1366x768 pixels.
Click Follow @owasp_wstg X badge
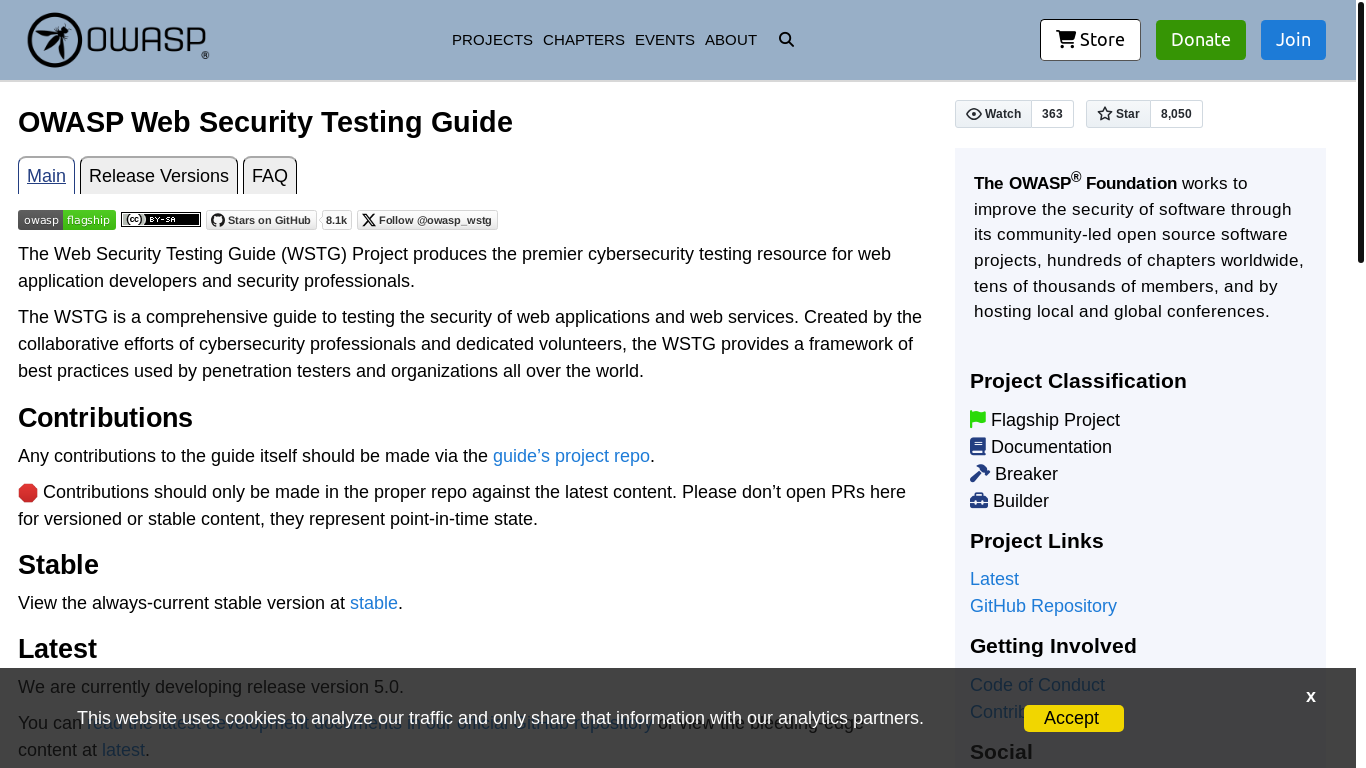427,220
